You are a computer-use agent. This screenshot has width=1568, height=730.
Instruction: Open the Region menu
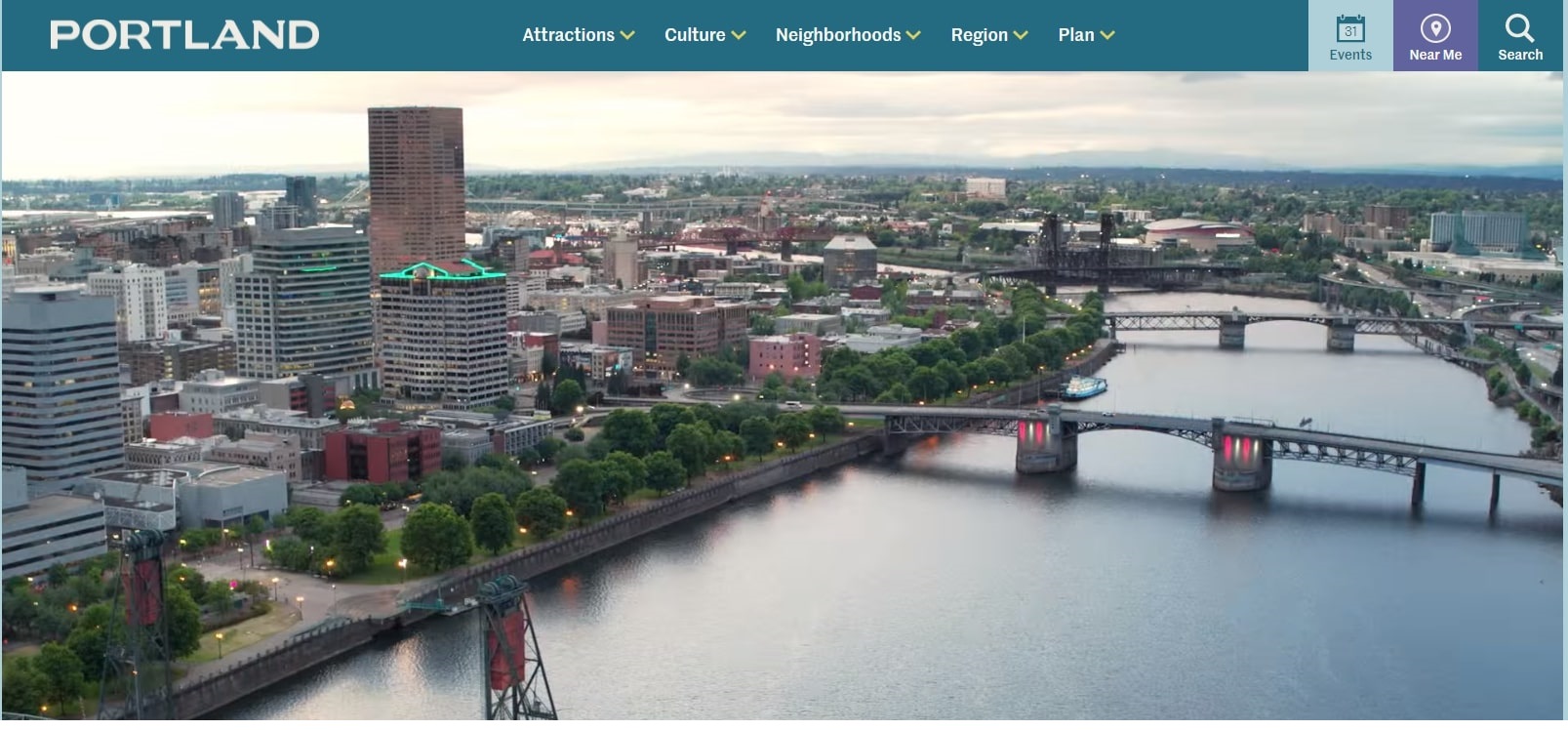point(979,35)
